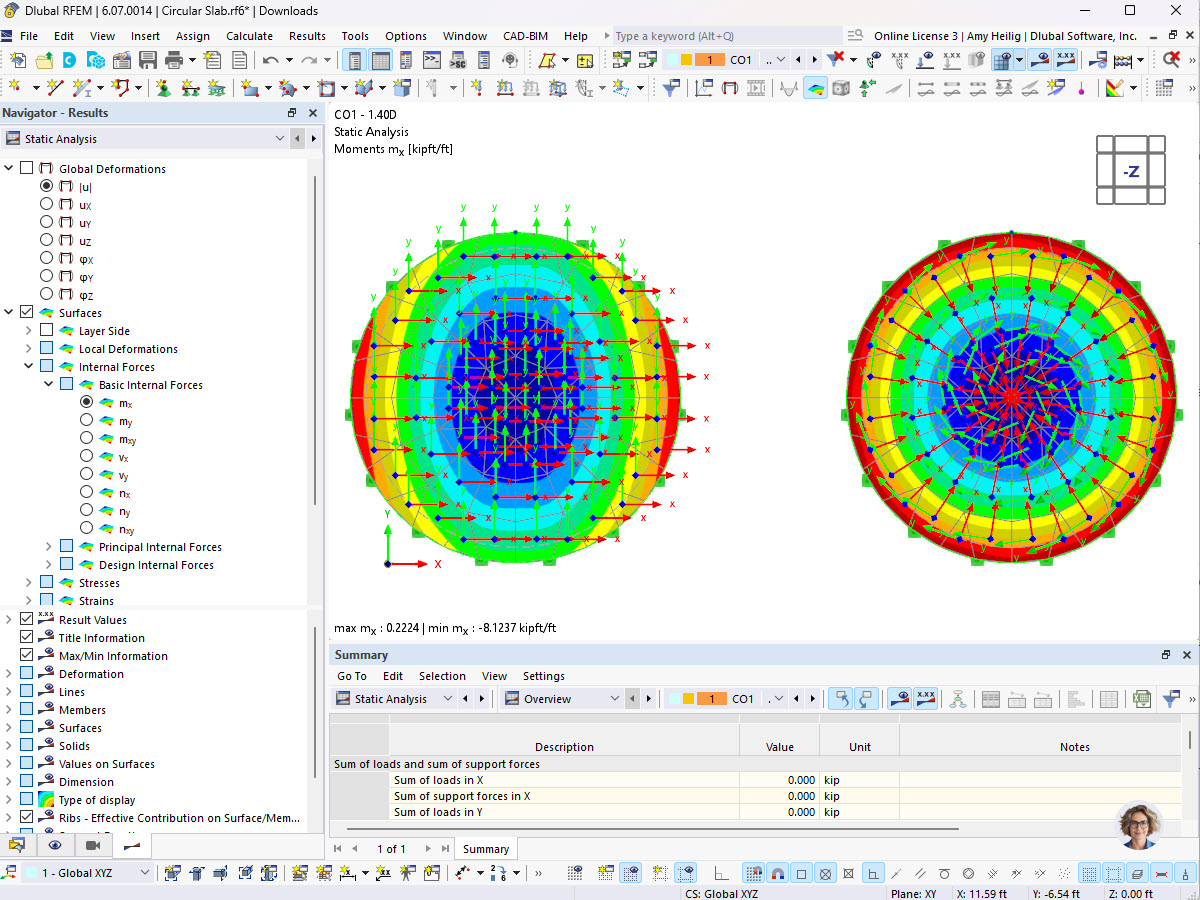Toggle the Tables panel toolbar icon

click(x=381, y=60)
